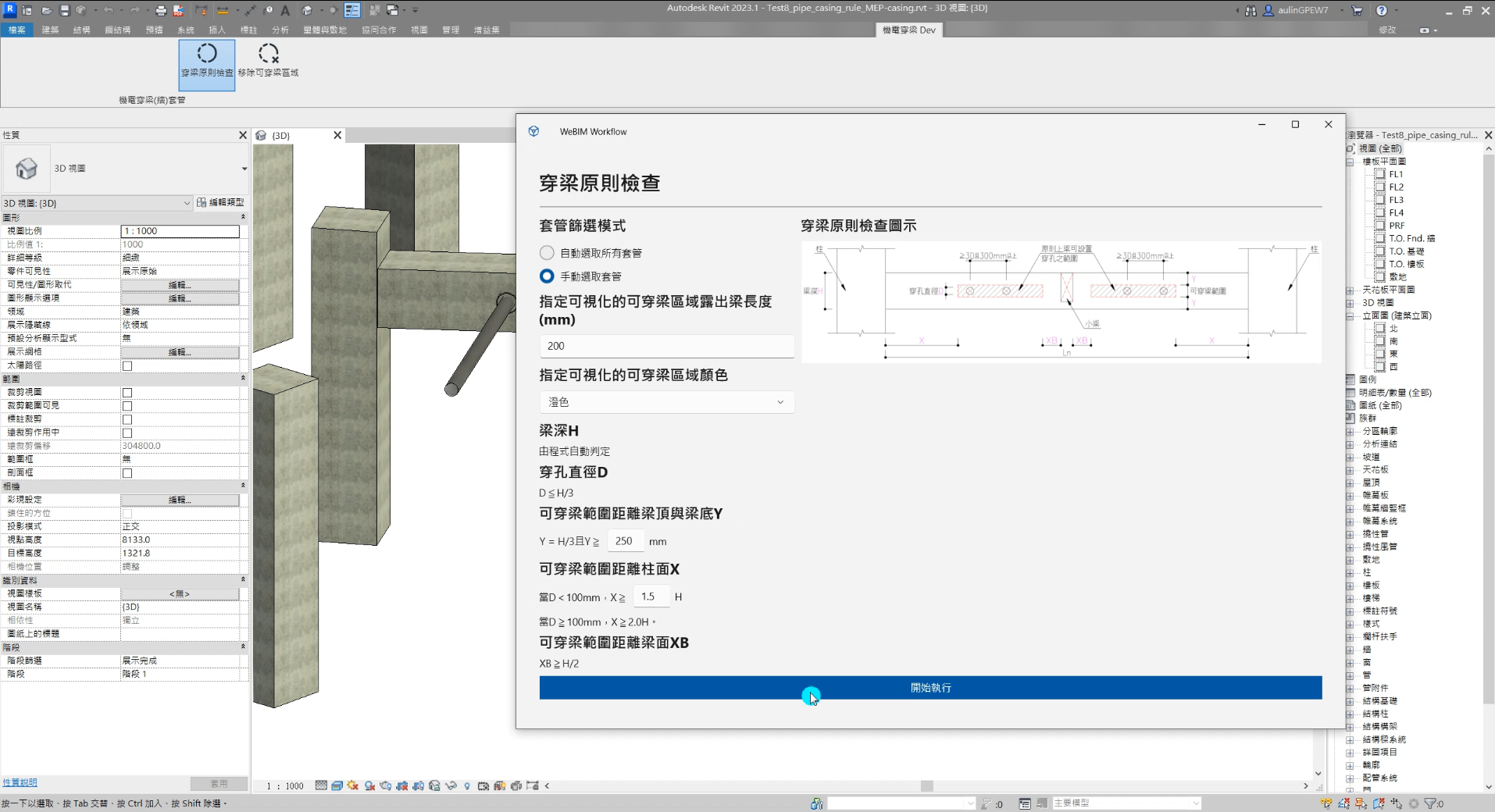Image resolution: width=1495 pixels, height=812 pixels.
Task: Click the temporary hide/isolate glasses icon
Action: [x=451, y=785]
